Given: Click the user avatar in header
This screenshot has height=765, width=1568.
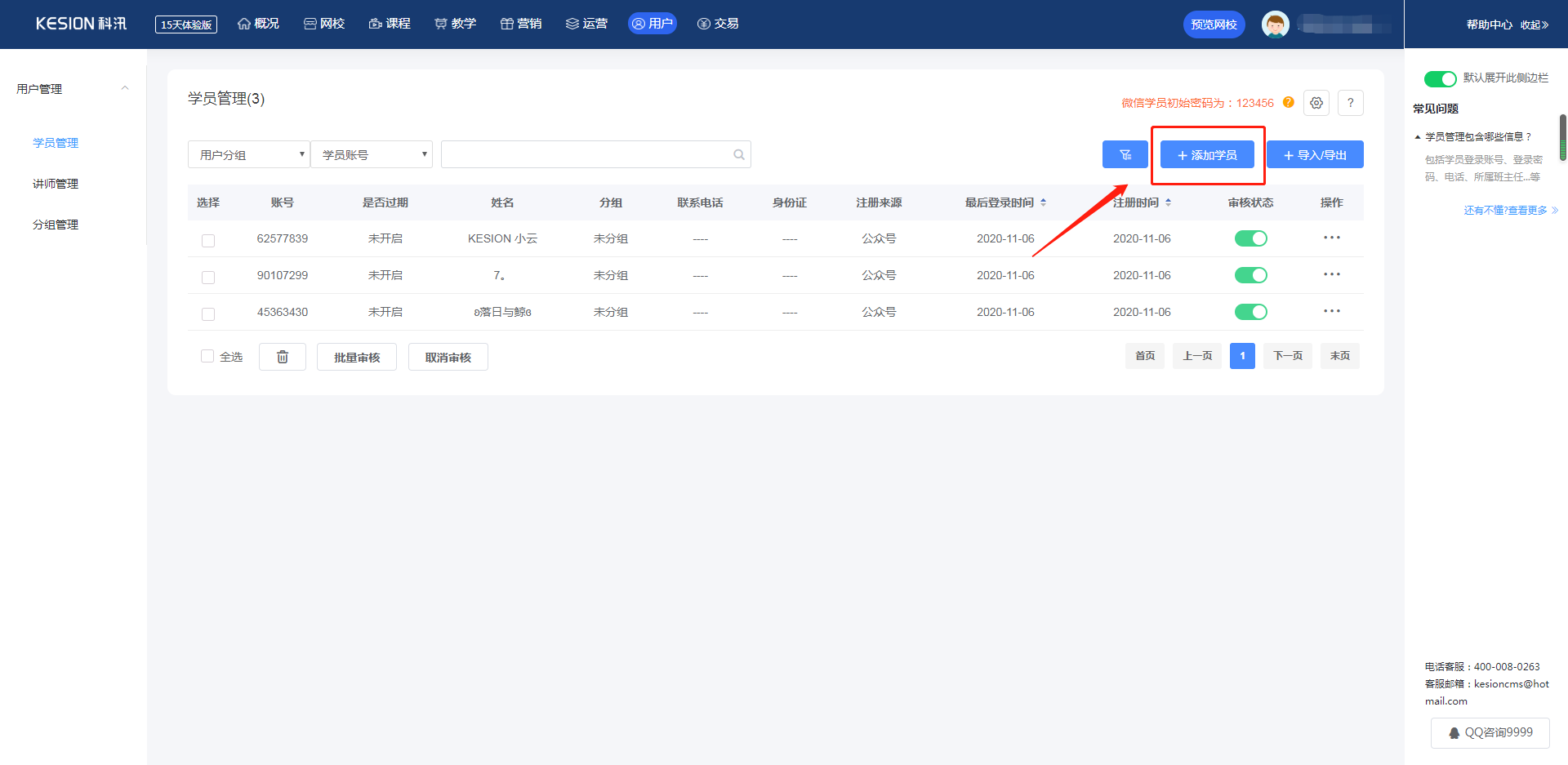Looking at the screenshot, I should tap(1275, 24).
